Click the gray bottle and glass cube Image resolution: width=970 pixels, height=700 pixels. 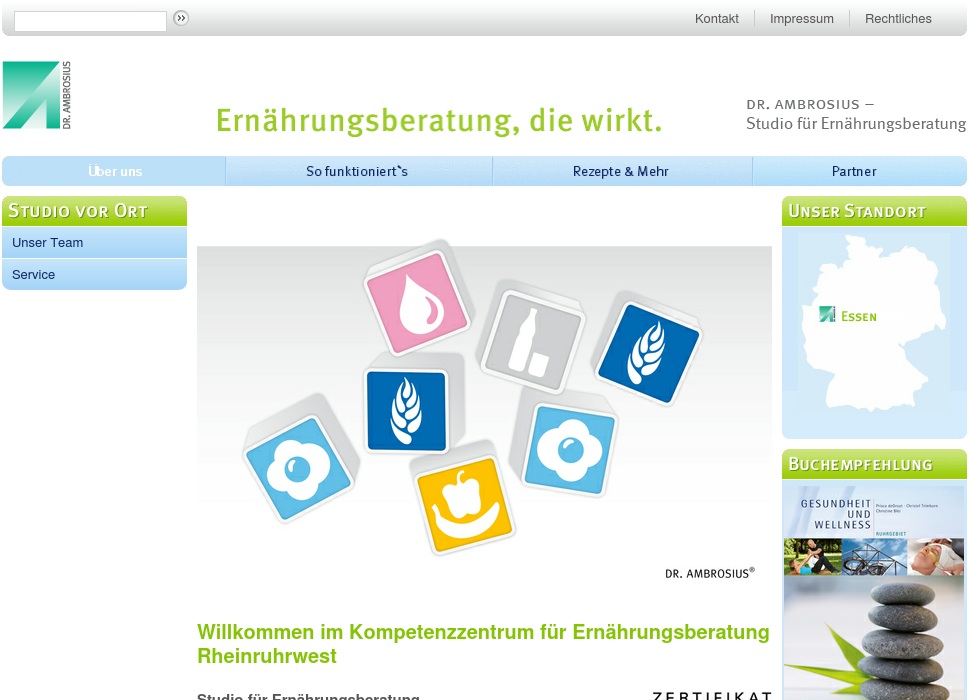[530, 342]
